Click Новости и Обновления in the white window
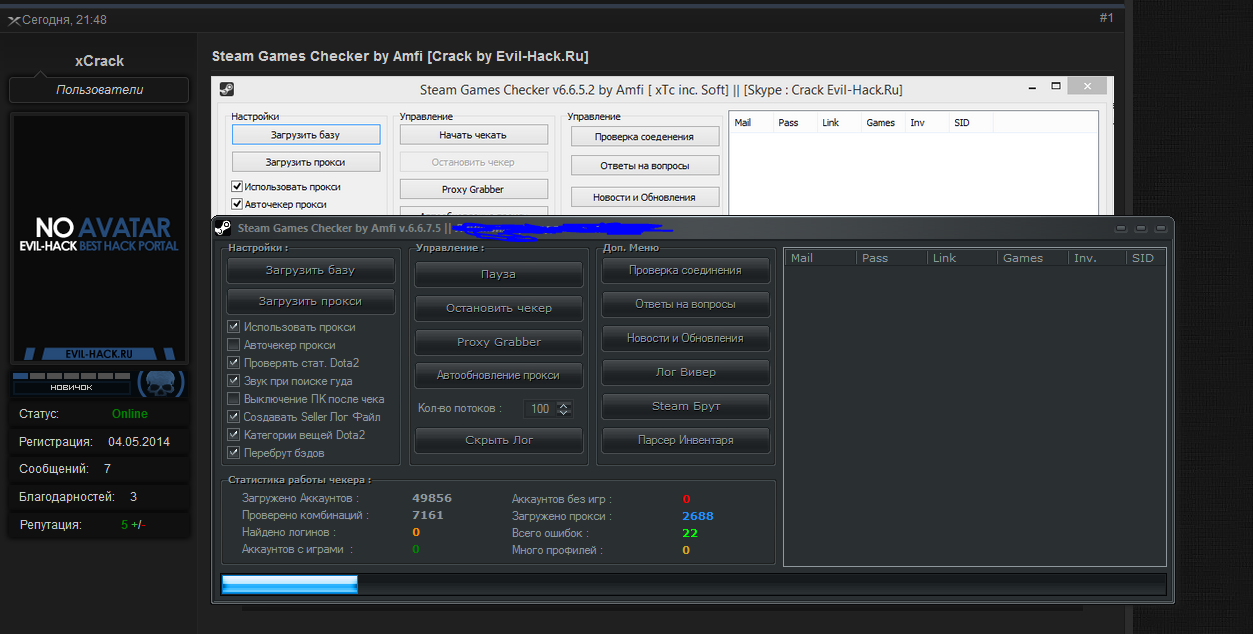 [x=646, y=197]
